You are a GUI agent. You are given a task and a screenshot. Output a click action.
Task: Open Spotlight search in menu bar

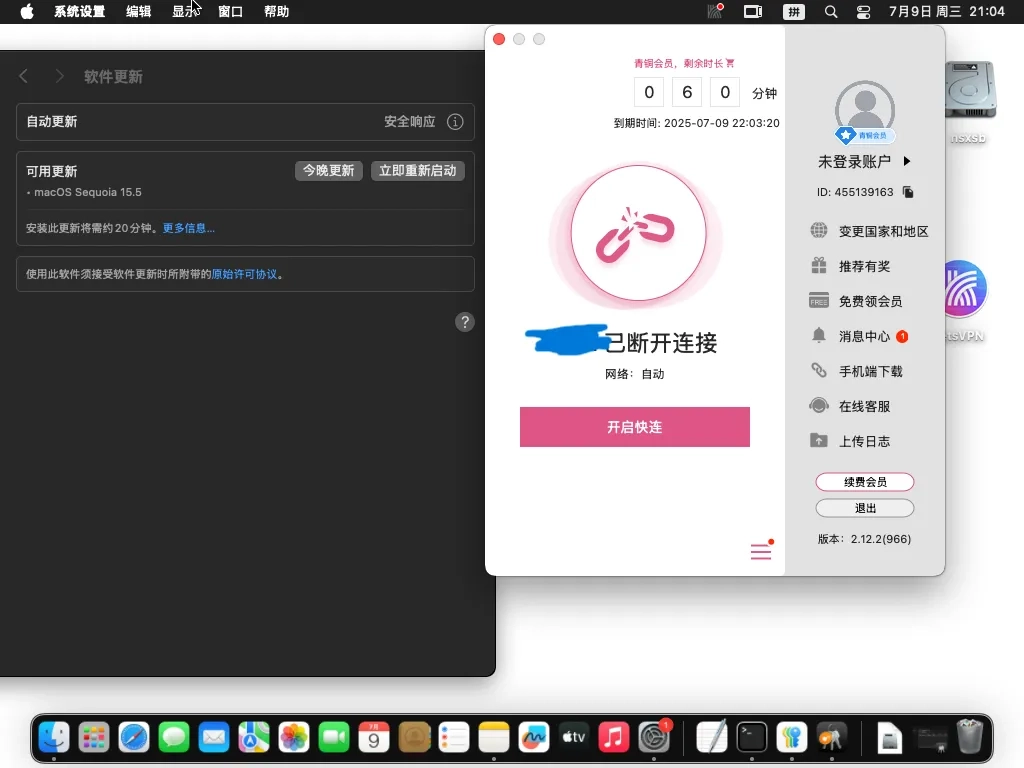[x=831, y=12]
